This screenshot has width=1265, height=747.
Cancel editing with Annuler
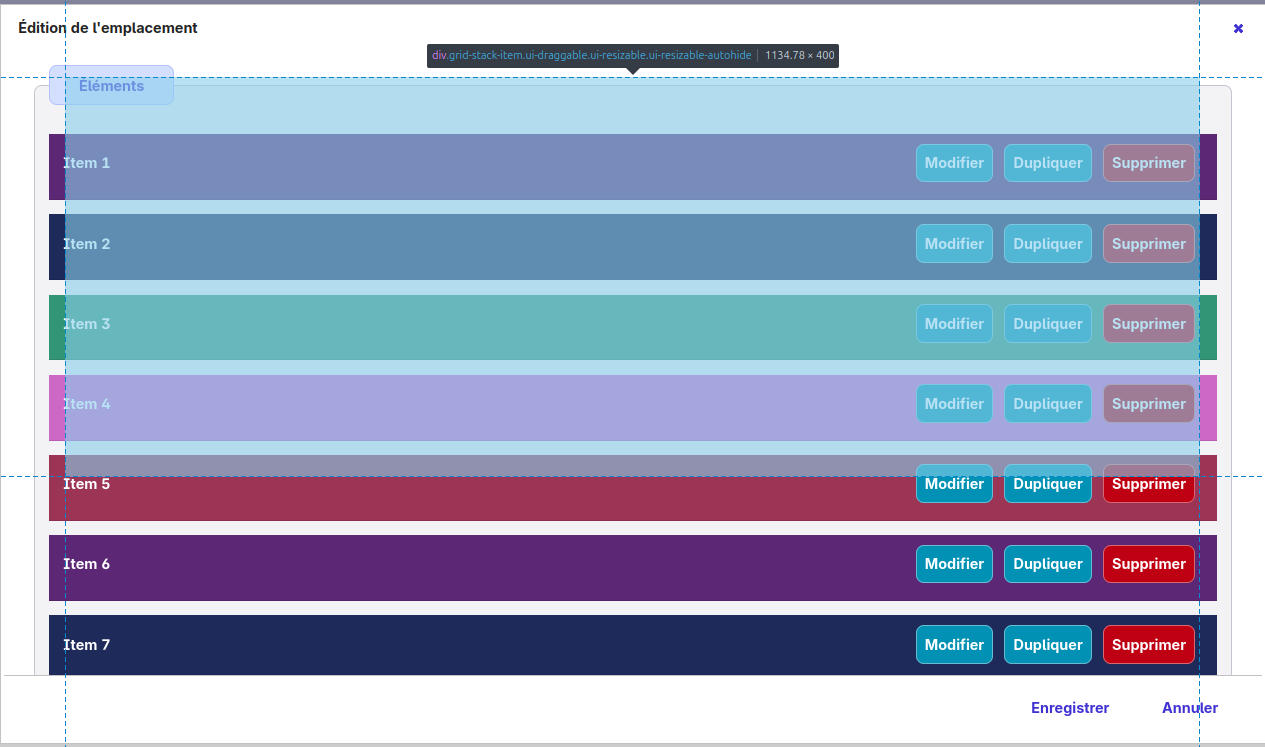pos(1190,708)
